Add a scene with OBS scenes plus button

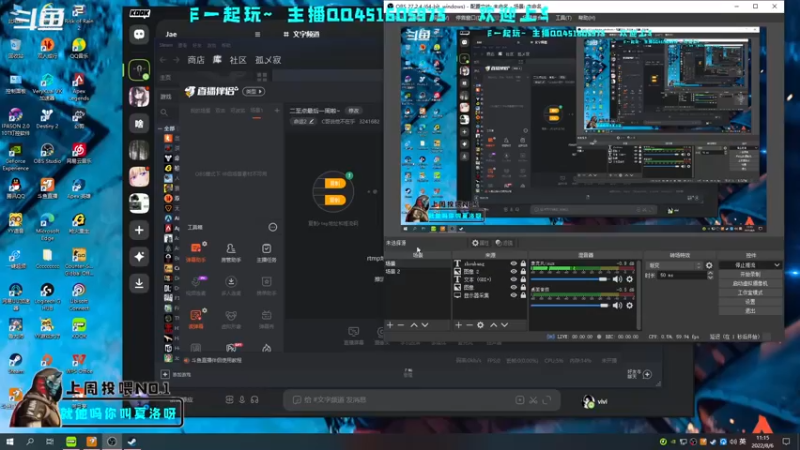point(390,325)
